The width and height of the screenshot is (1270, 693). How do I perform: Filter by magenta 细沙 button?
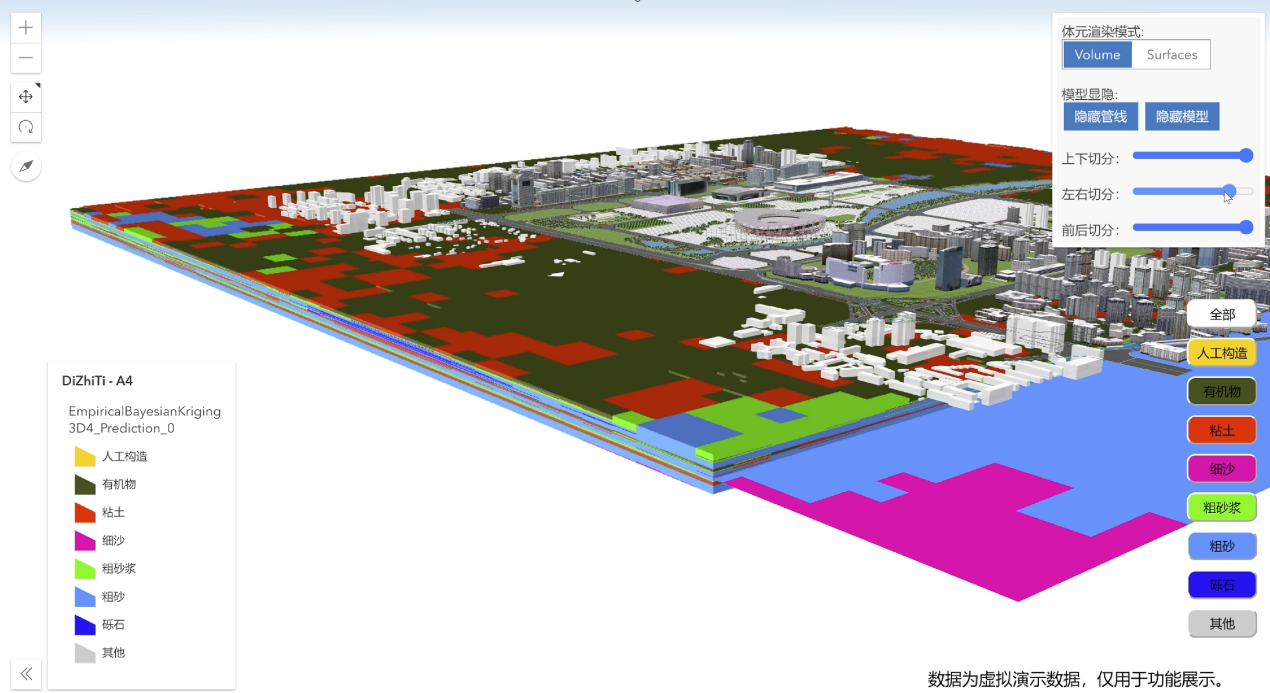pos(1222,468)
